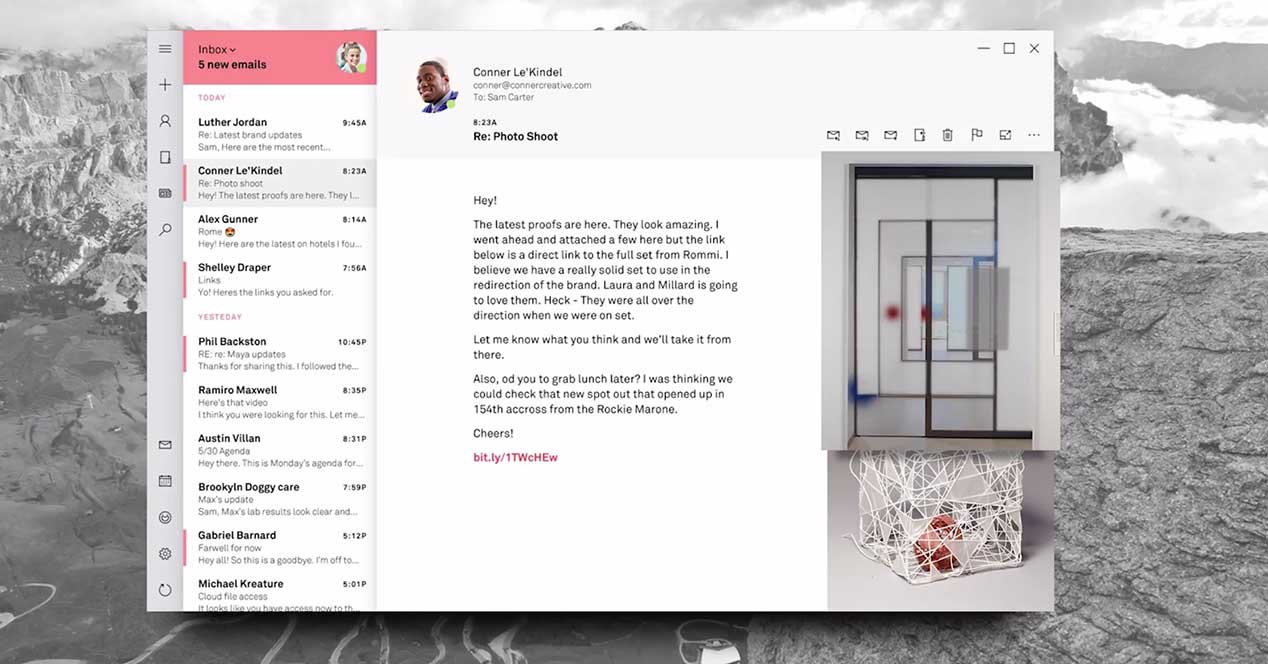This screenshot has height=664, width=1268.
Task: Select Alex Gunner's Rome email
Action: [280, 231]
